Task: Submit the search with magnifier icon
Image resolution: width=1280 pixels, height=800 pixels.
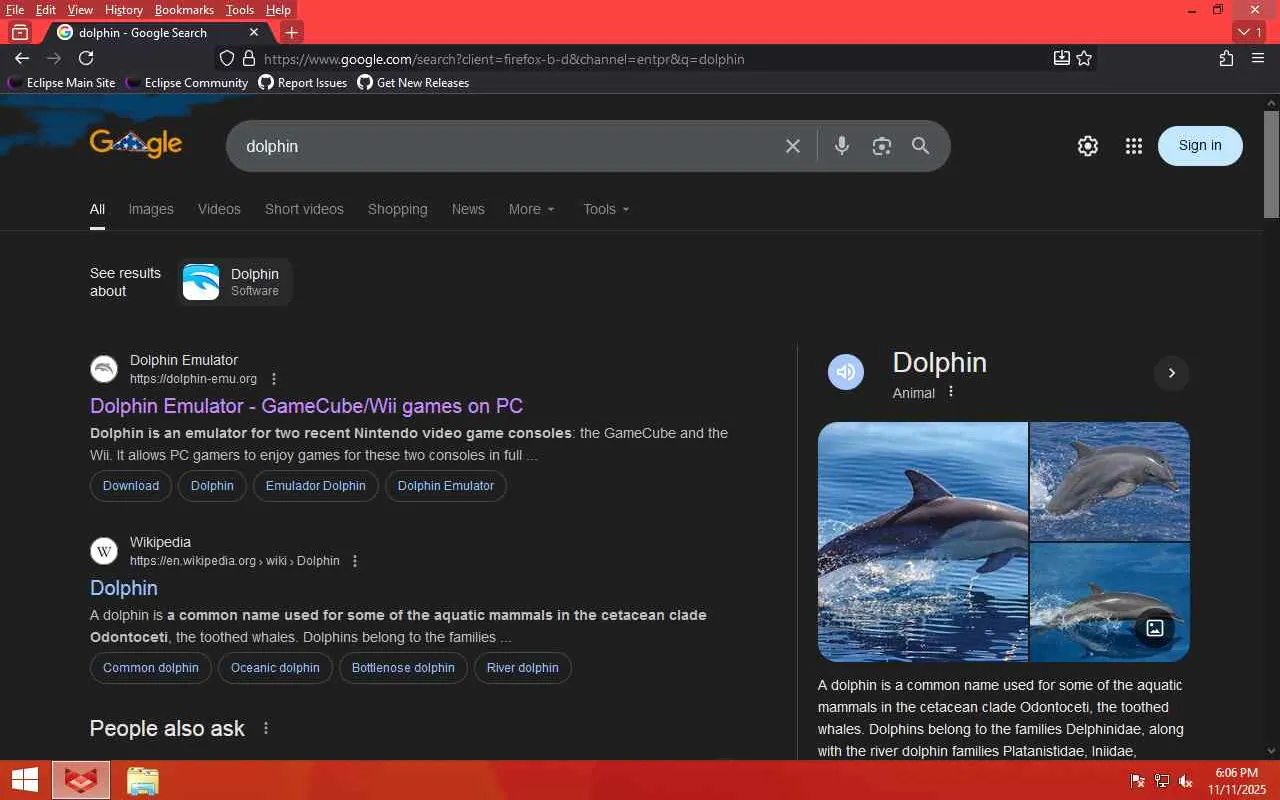Action: point(921,146)
